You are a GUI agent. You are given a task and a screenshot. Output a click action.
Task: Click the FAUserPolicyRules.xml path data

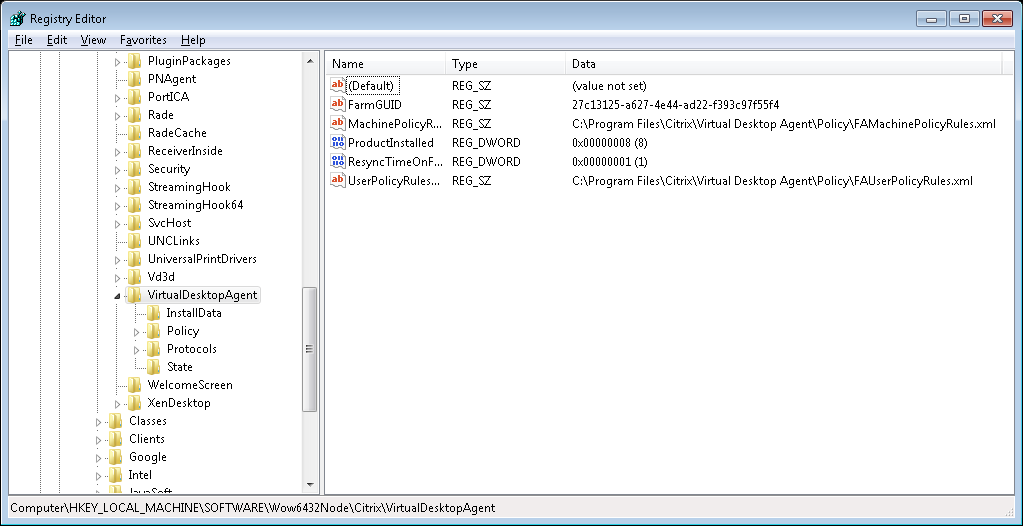click(x=772, y=180)
